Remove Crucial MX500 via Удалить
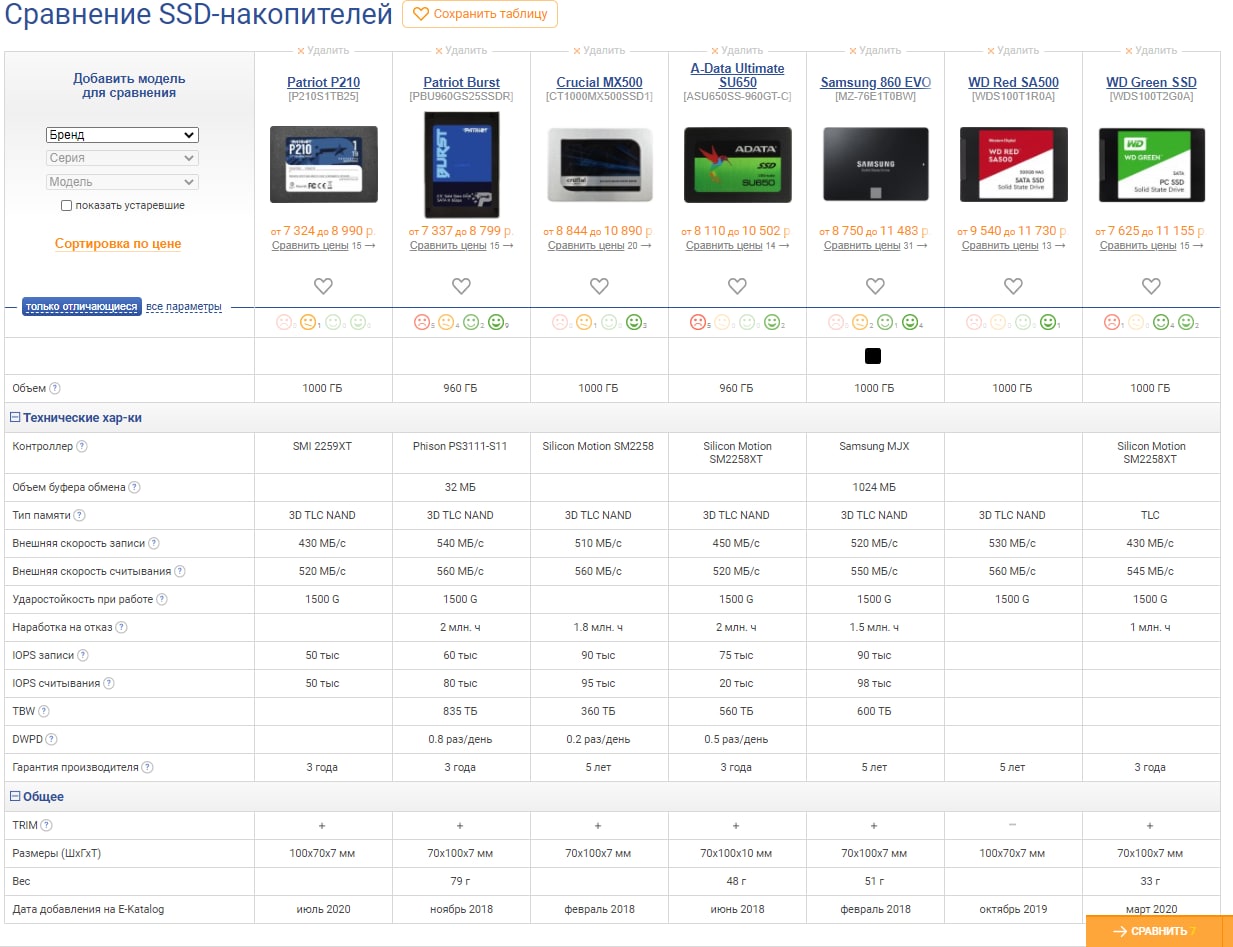Viewport: 1233px width, 947px height. click(599, 50)
